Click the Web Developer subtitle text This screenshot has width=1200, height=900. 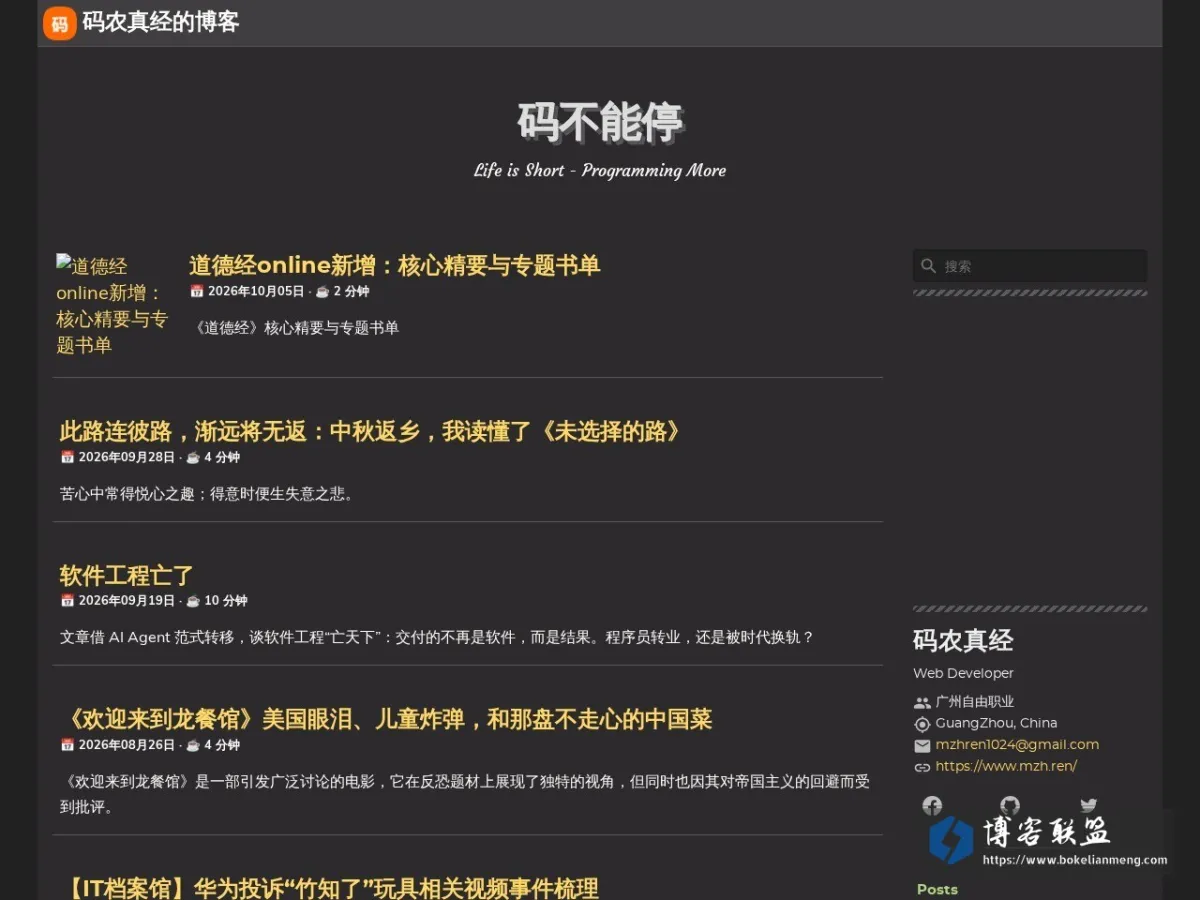(x=963, y=673)
